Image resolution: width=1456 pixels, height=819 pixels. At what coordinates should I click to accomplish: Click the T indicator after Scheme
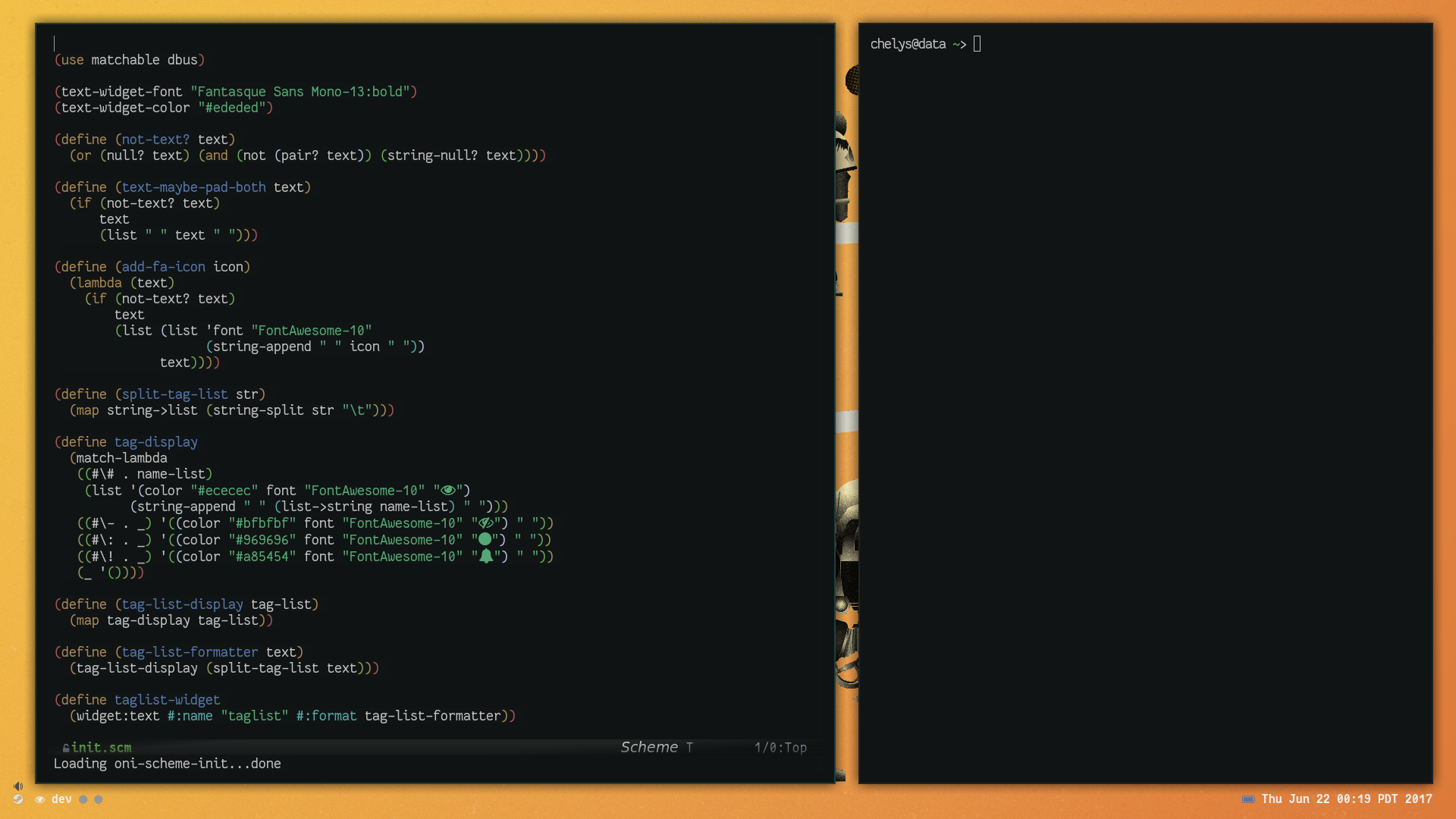[x=689, y=748]
